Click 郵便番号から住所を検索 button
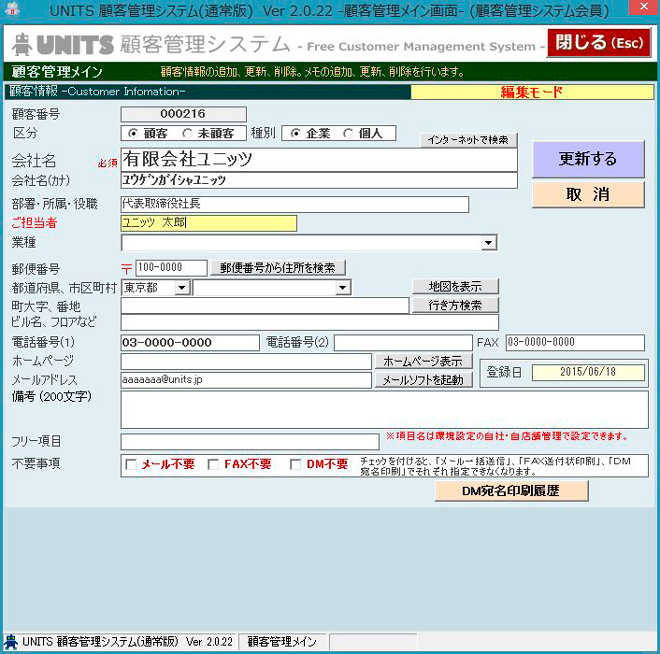Screen dimensions: 660x654 pyautogui.click(x=278, y=268)
